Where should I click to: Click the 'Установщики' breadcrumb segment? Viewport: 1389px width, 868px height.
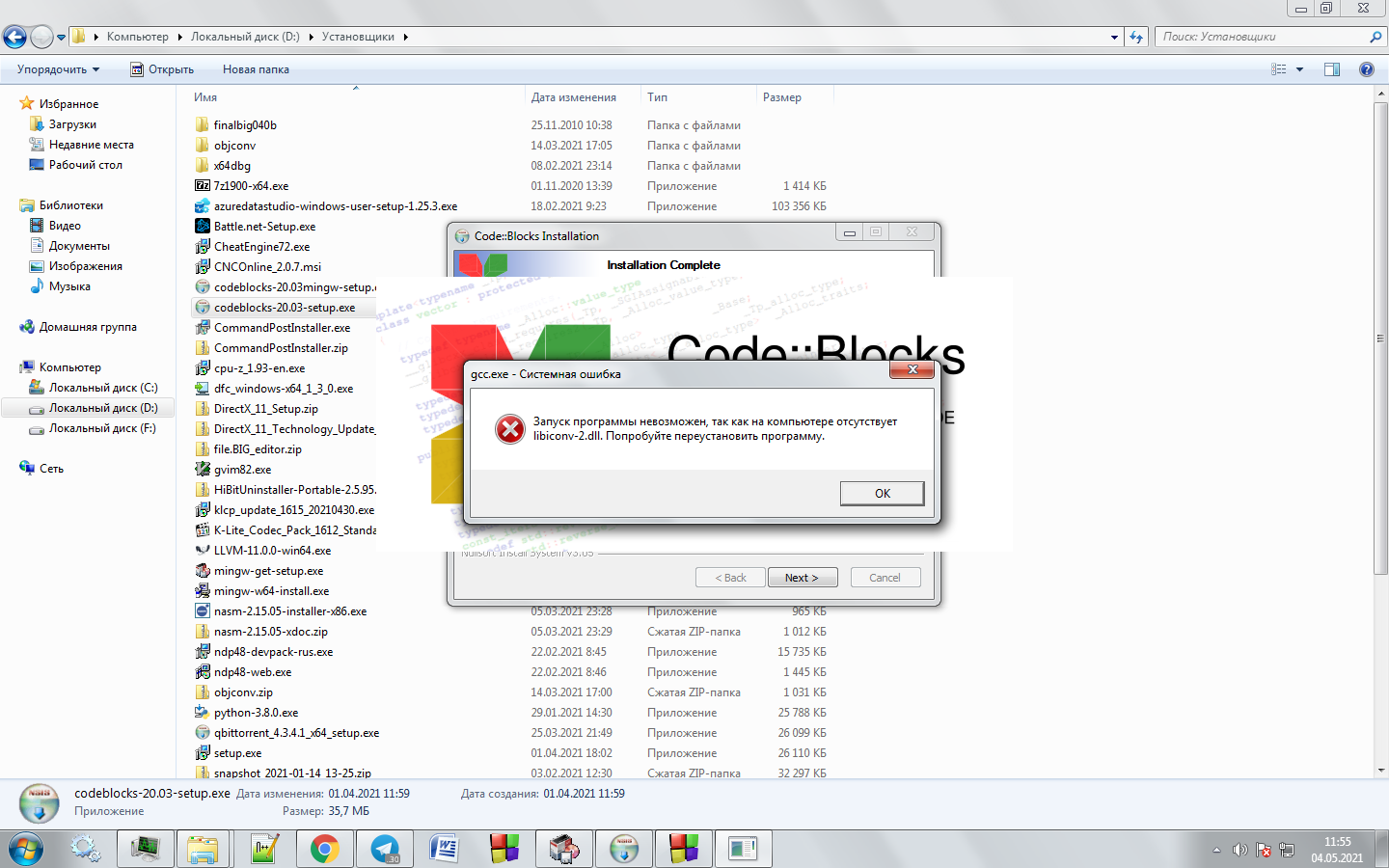tap(358, 37)
